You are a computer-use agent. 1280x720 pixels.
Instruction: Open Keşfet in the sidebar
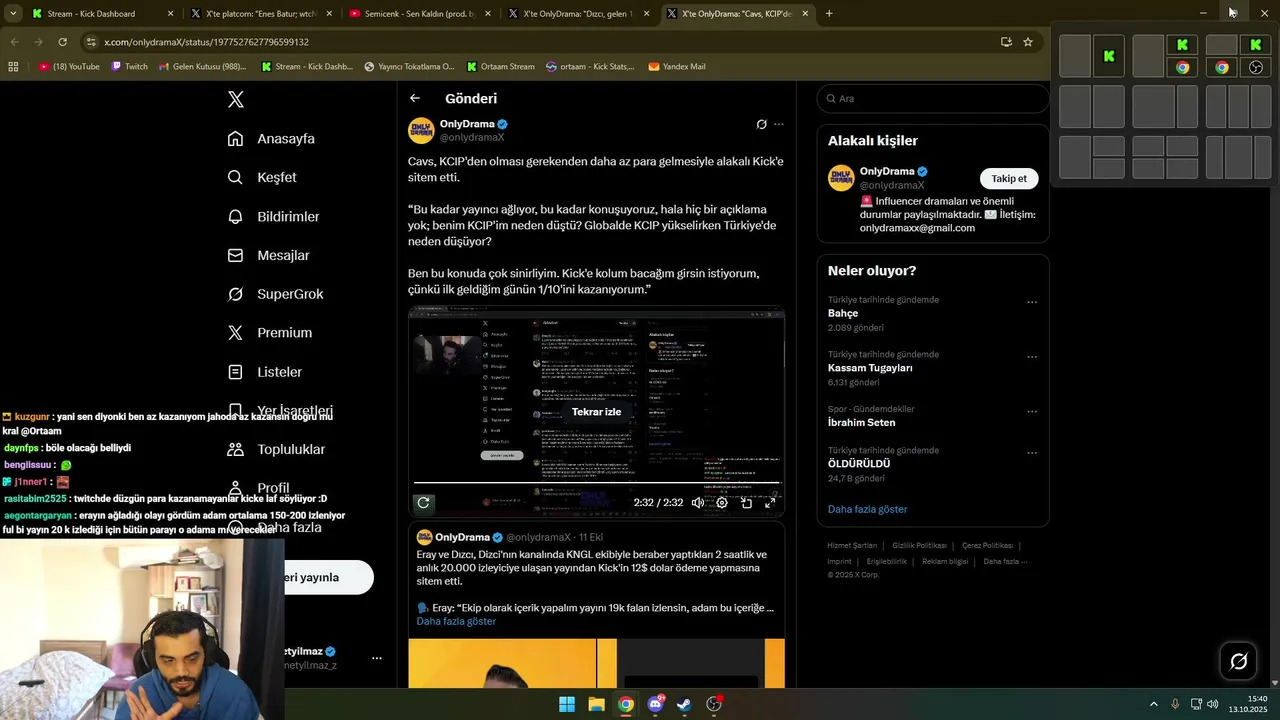[x=262, y=177]
